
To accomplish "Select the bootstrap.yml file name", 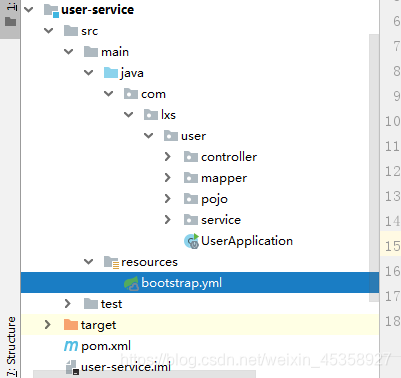I will pos(181,283).
